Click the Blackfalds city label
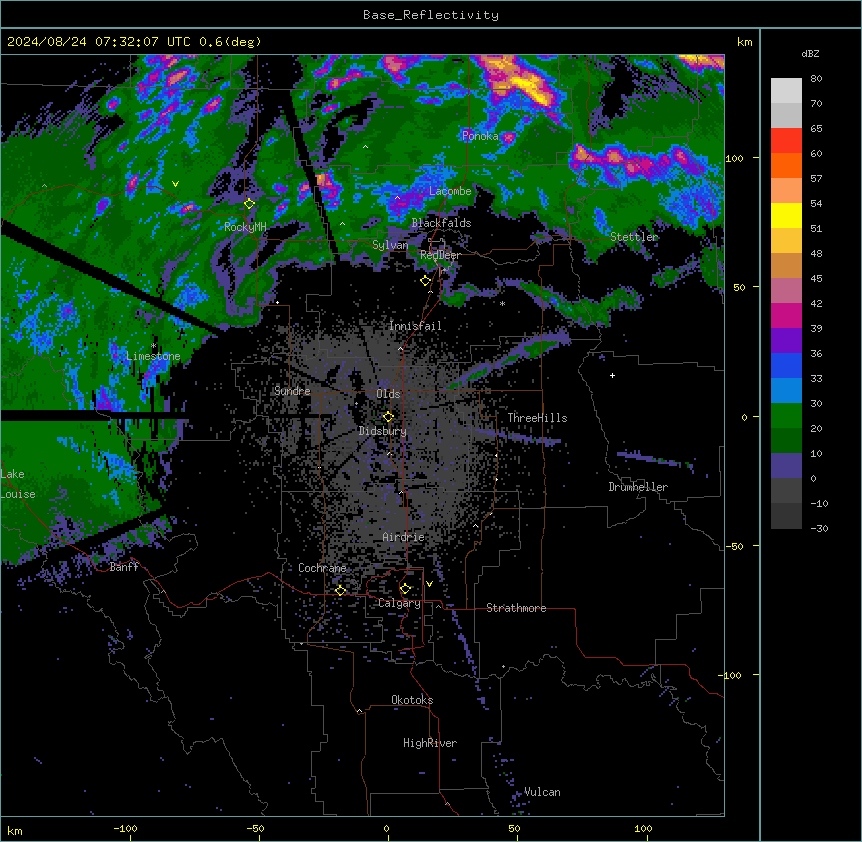 click(x=441, y=223)
